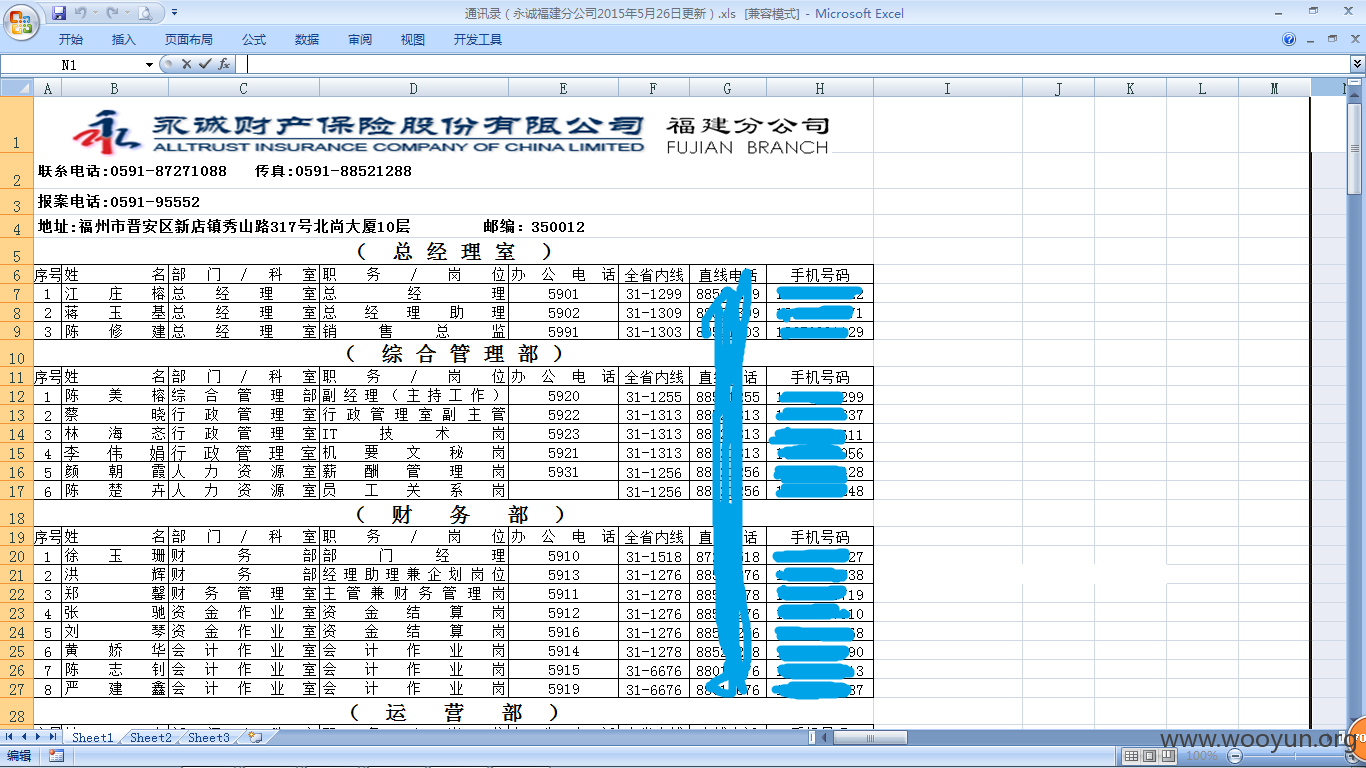Open print preview from the quick toolbar
This screenshot has width=1366, height=768.
[x=145, y=13]
